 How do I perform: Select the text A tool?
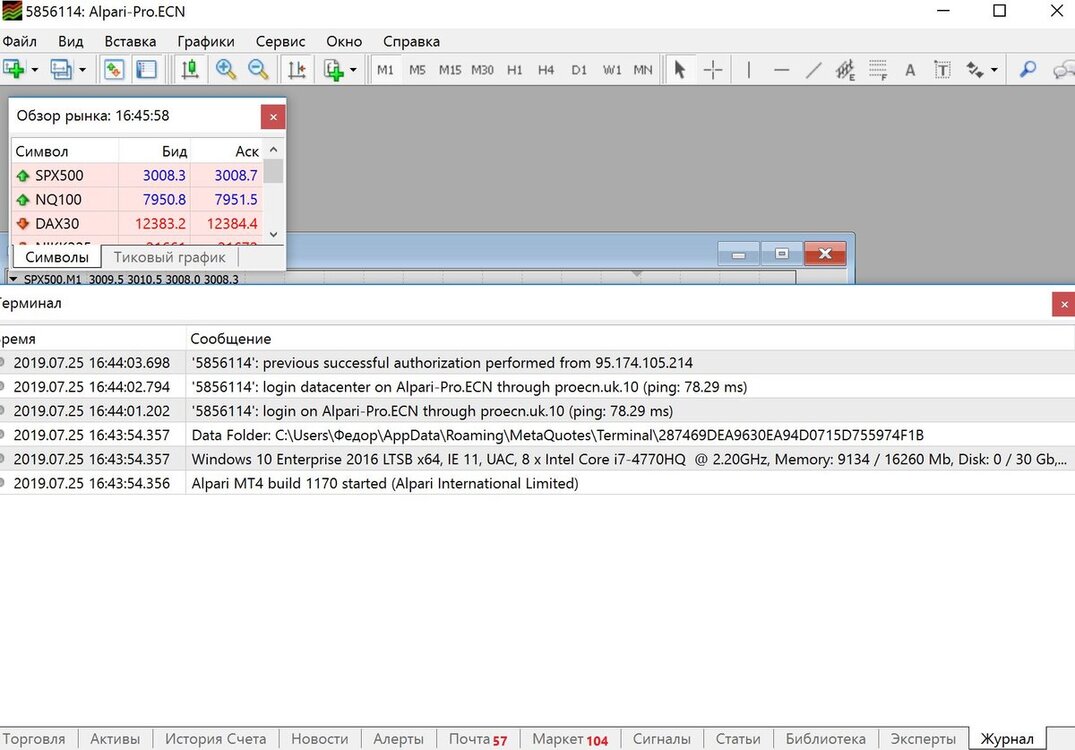tap(910, 70)
